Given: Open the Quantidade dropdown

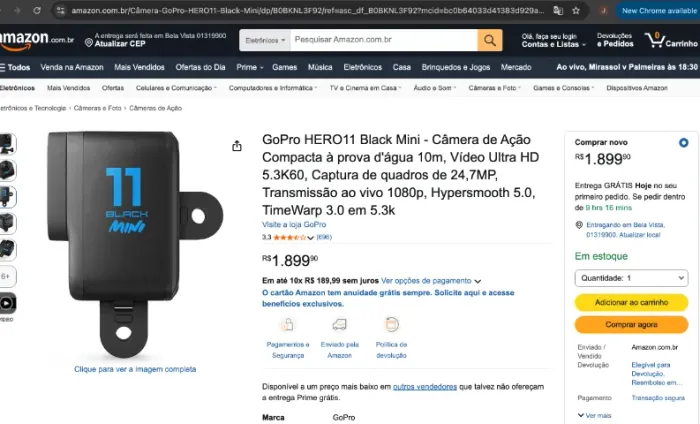Looking at the screenshot, I should (631, 278).
